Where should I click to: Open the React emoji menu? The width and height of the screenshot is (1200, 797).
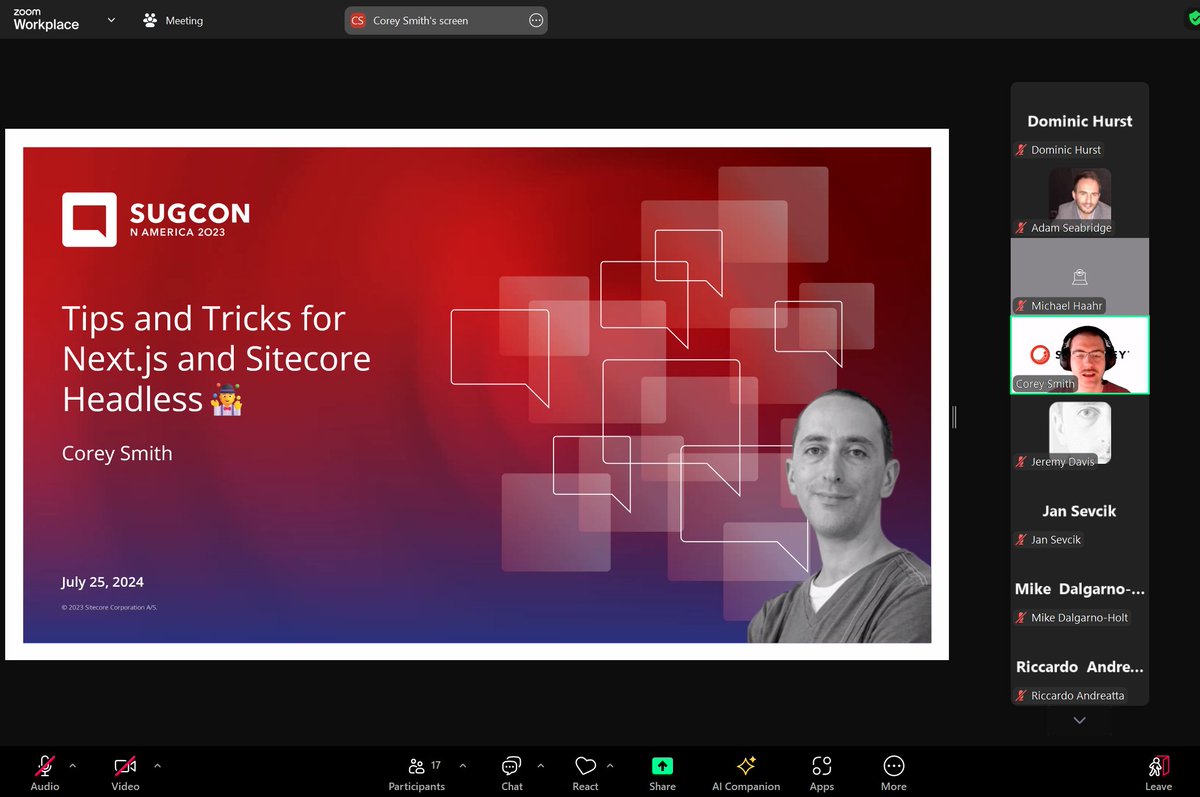[586, 771]
